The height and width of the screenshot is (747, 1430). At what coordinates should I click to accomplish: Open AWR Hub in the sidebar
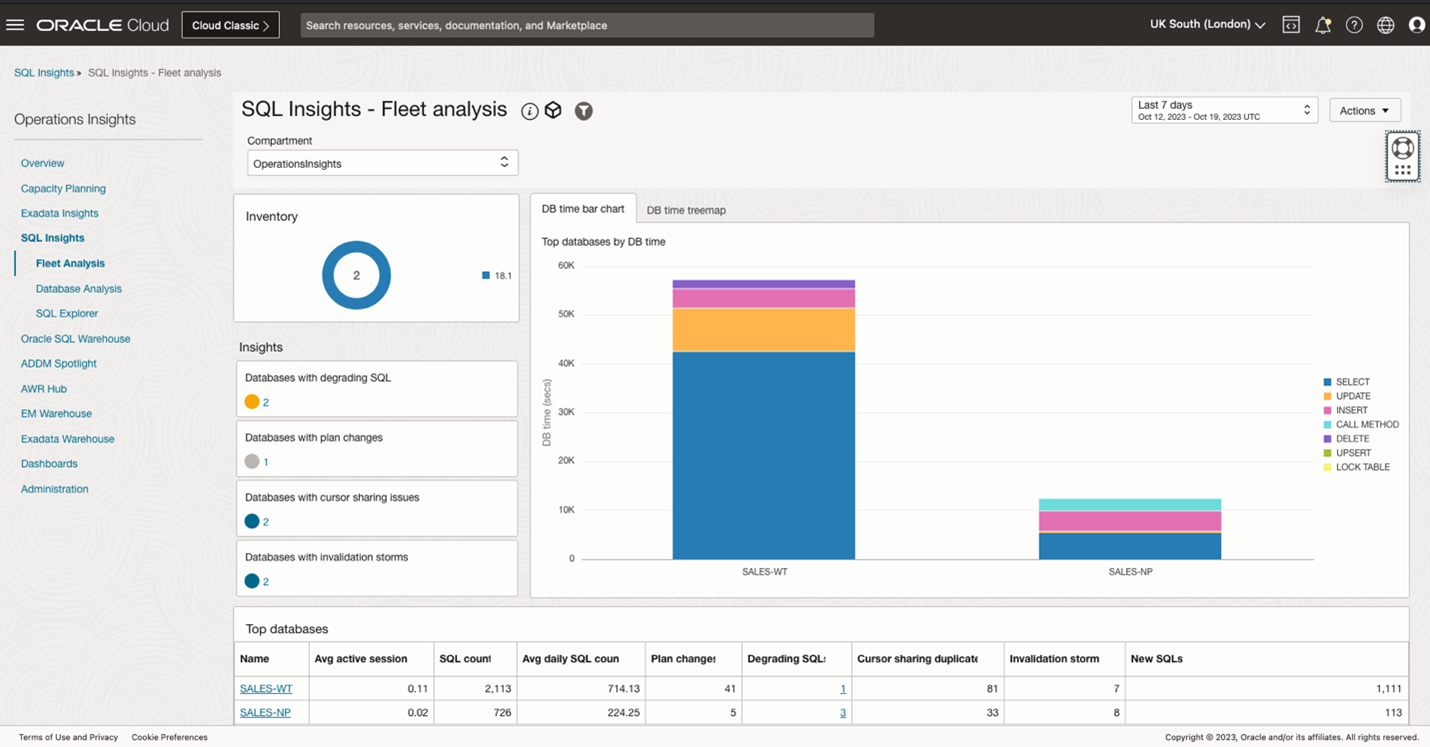pos(44,389)
